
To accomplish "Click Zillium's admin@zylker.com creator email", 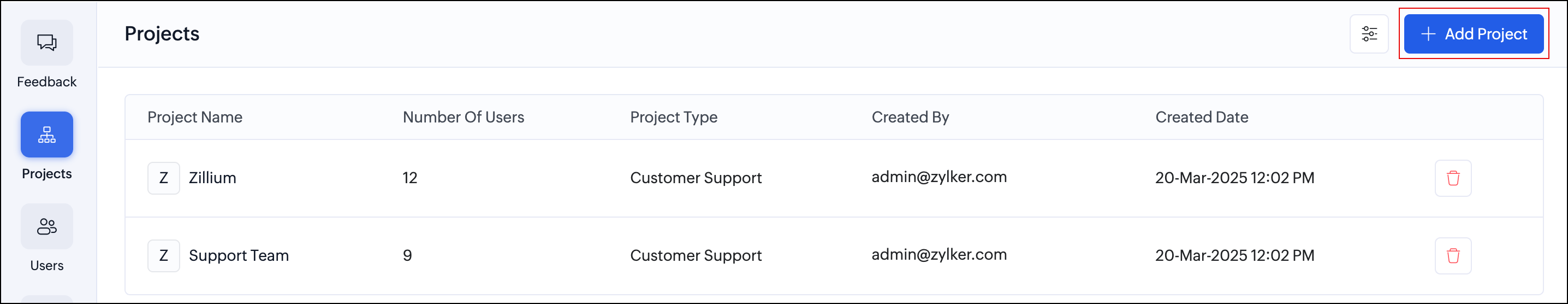I will (939, 177).
